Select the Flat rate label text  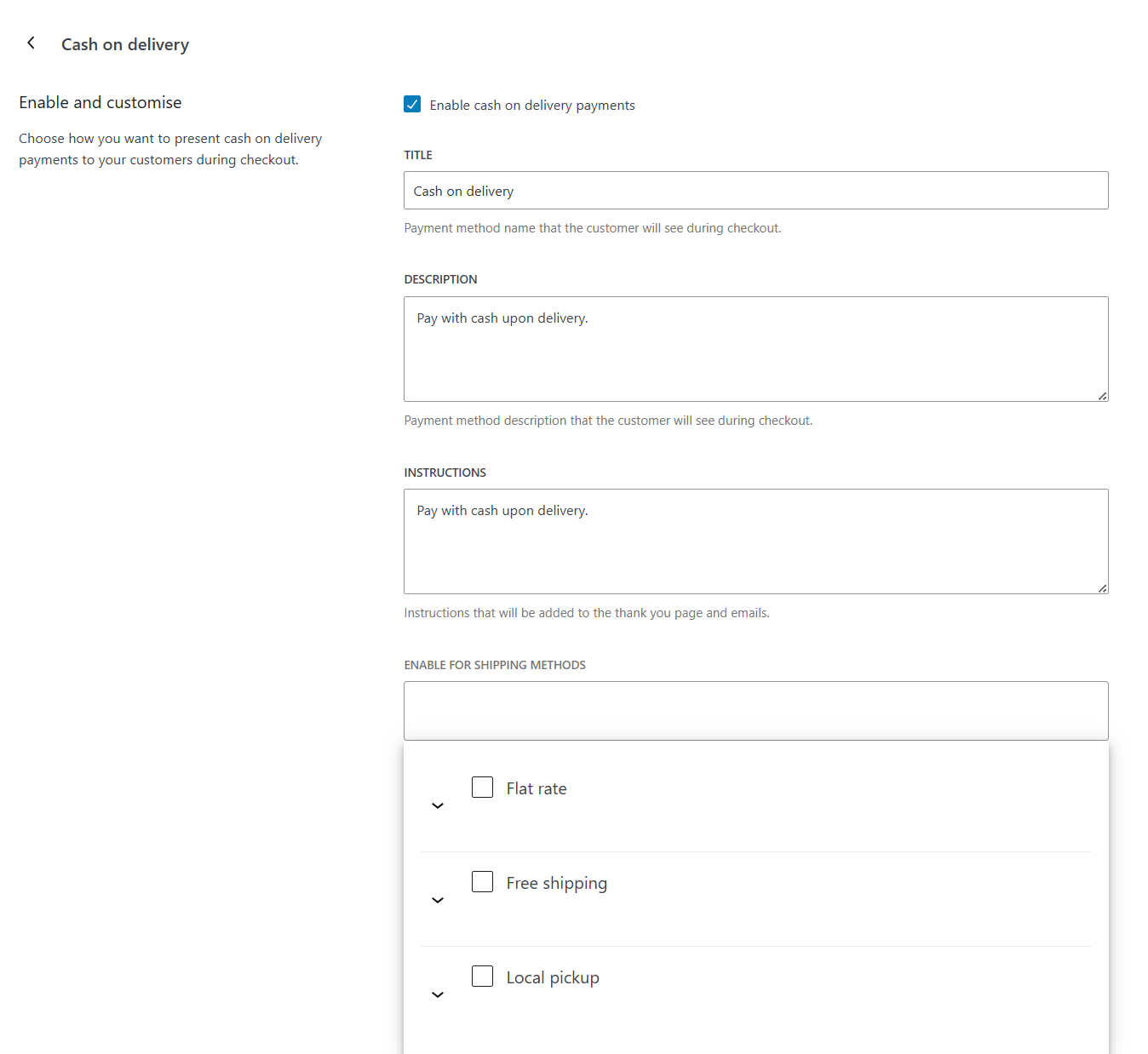(537, 788)
